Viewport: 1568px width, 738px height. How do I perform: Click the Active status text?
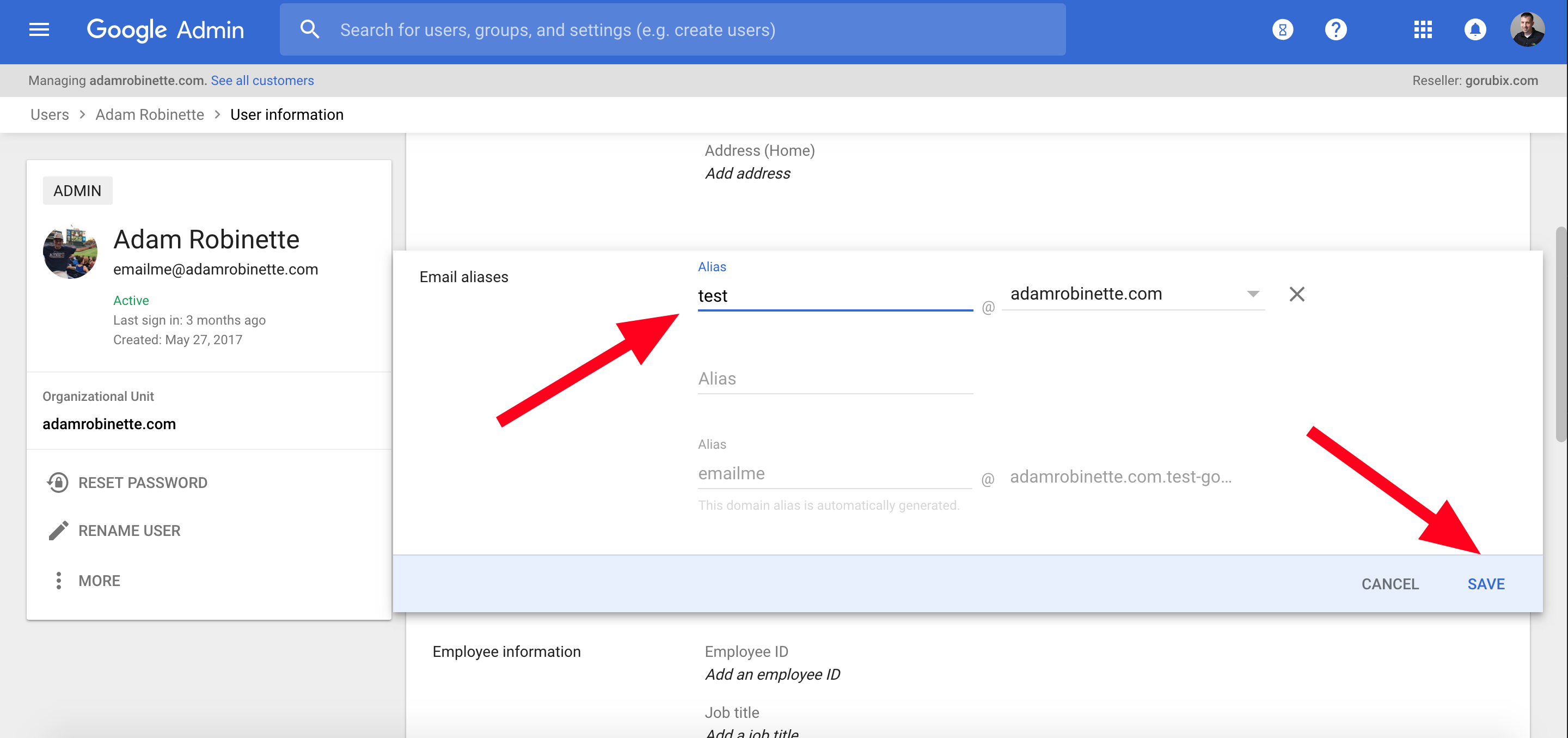point(131,300)
